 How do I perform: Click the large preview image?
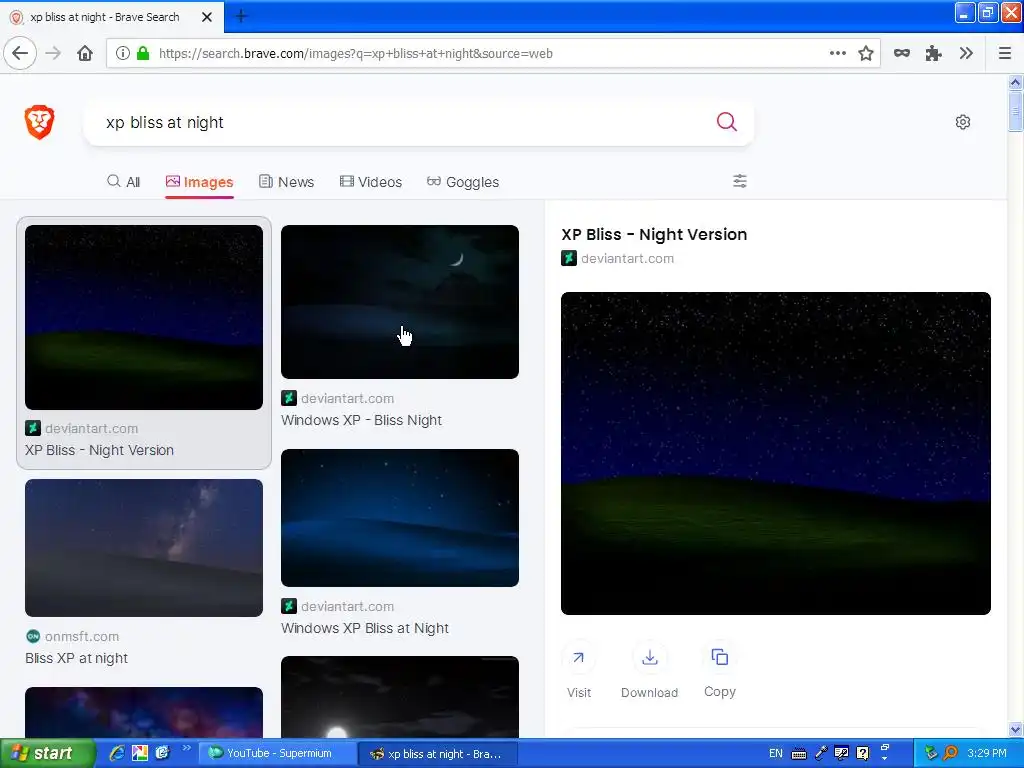(775, 453)
